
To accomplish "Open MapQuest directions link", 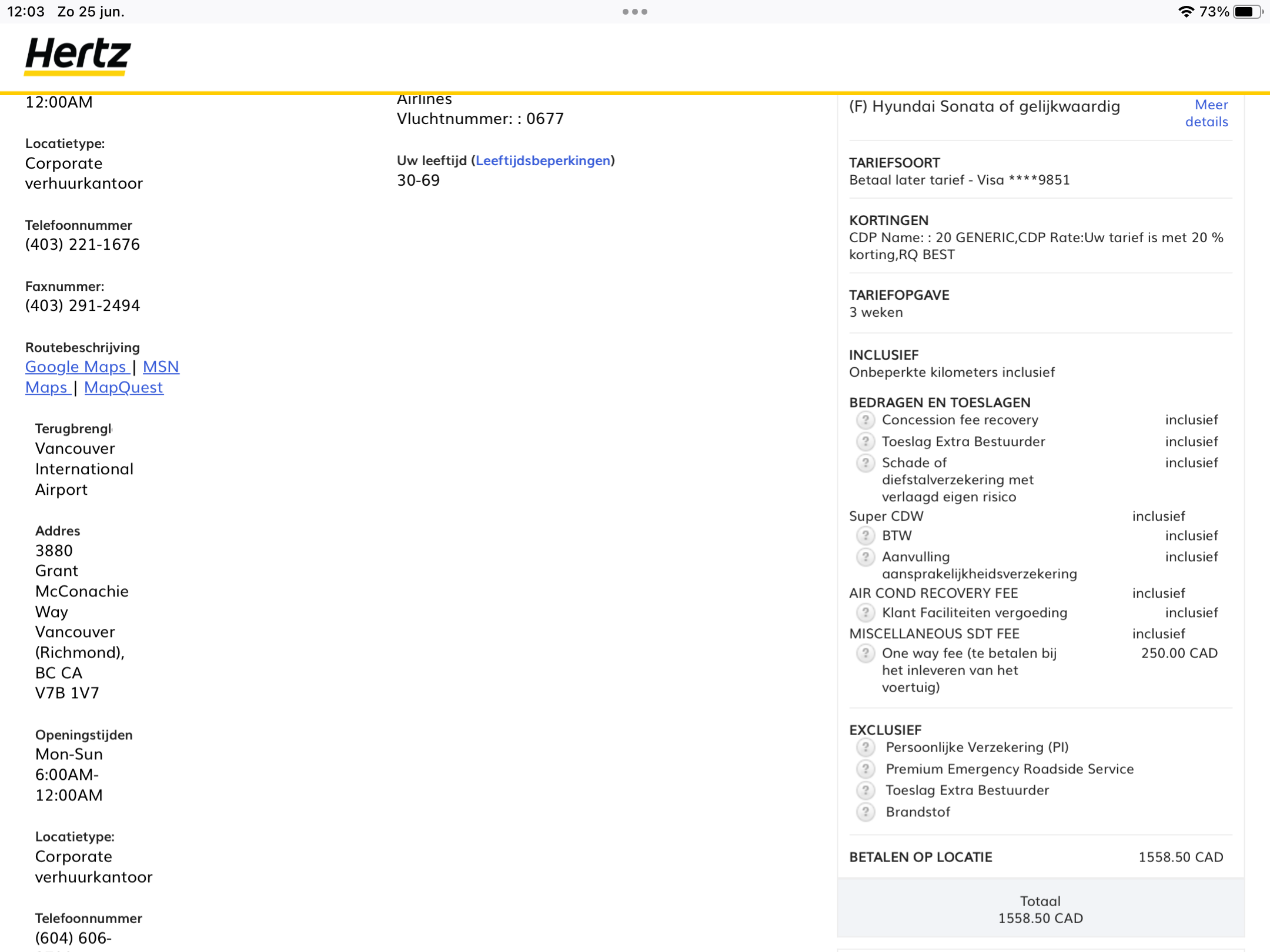I will point(123,387).
